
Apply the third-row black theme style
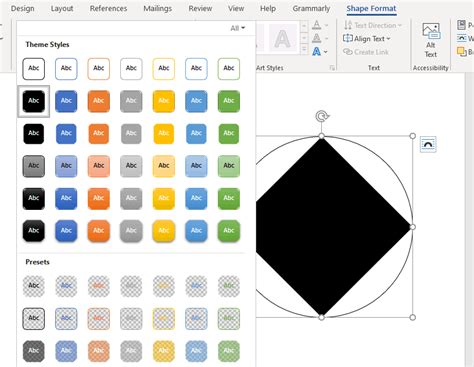pyautogui.click(x=34, y=134)
